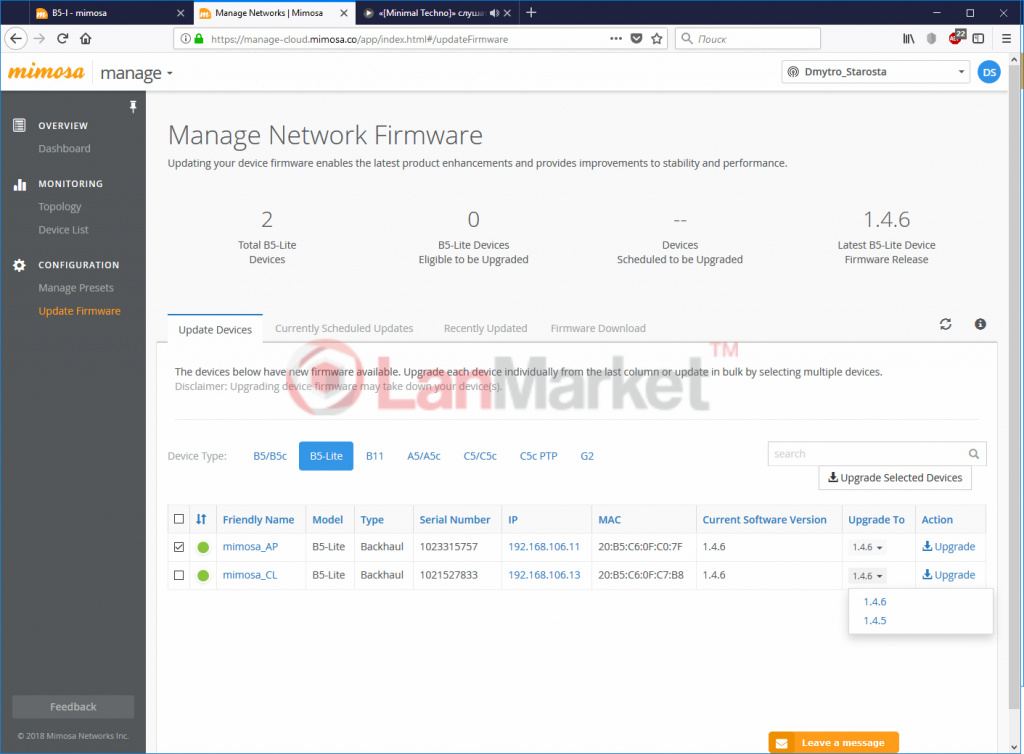The height and width of the screenshot is (754, 1024).
Task: Uncheck the mimosa_AP device checkbox
Action: pos(179,547)
